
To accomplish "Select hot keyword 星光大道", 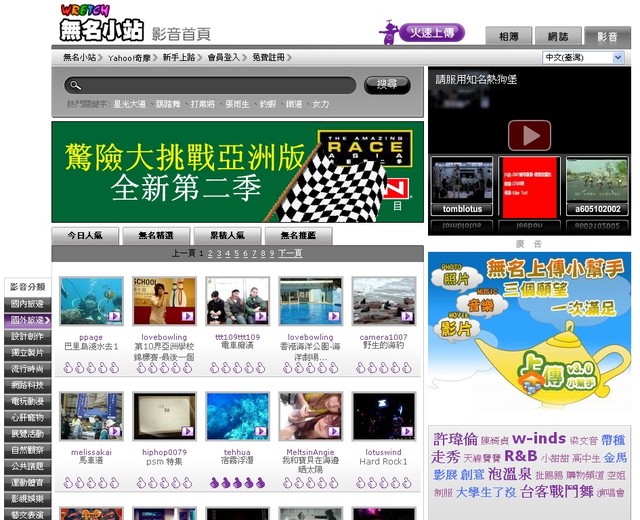I will (129, 104).
